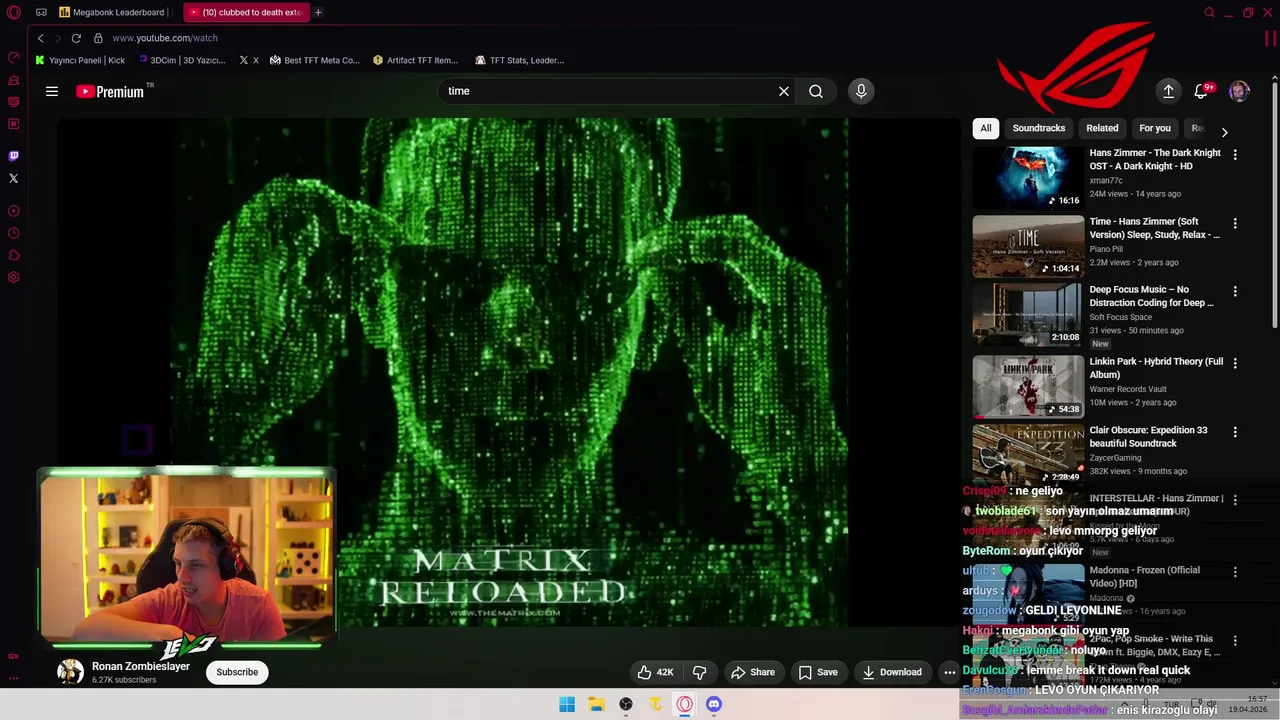The height and width of the screenshot is (720, 1280).
Task: Open the Opera GX main menu logo
Action: click(13, 12)
